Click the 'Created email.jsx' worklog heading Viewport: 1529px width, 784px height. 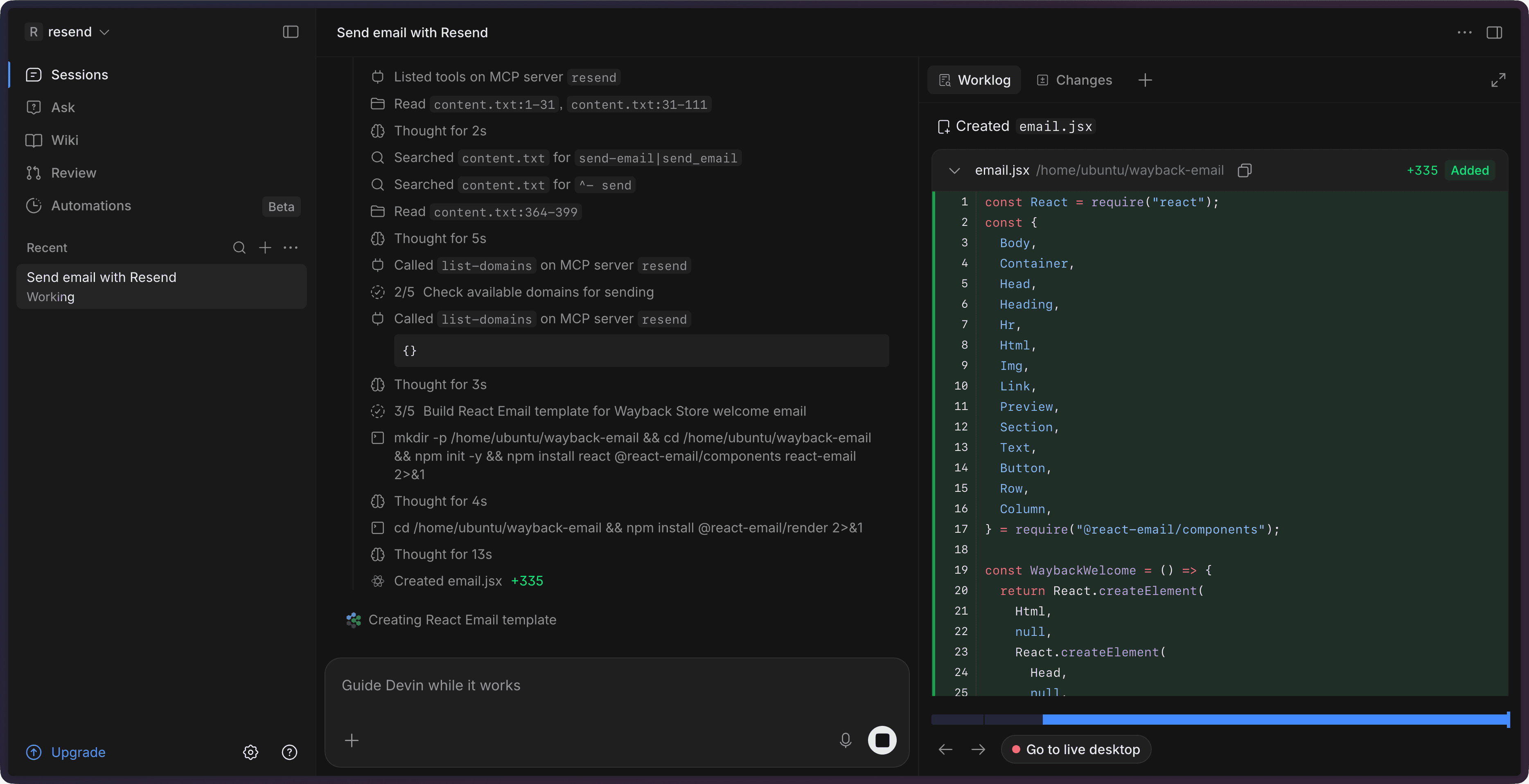(x=1015, y=126)
